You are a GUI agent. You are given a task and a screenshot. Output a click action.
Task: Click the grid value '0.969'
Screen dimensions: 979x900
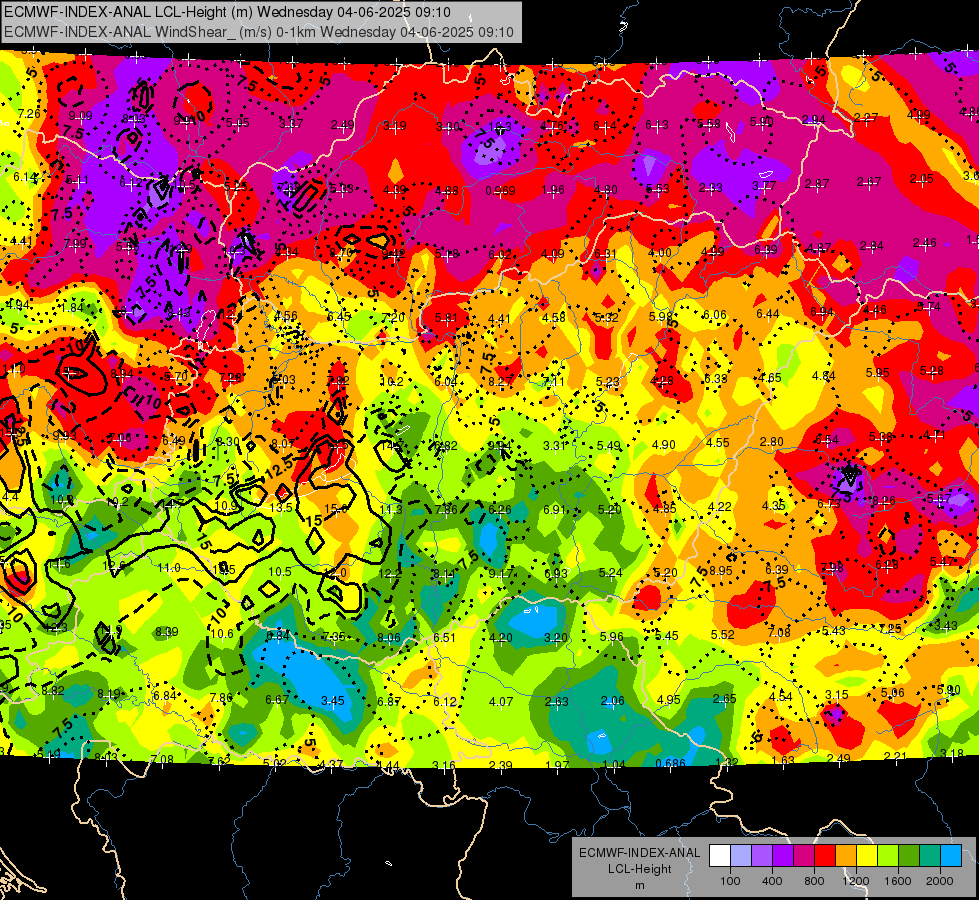[x=501, y=190]
